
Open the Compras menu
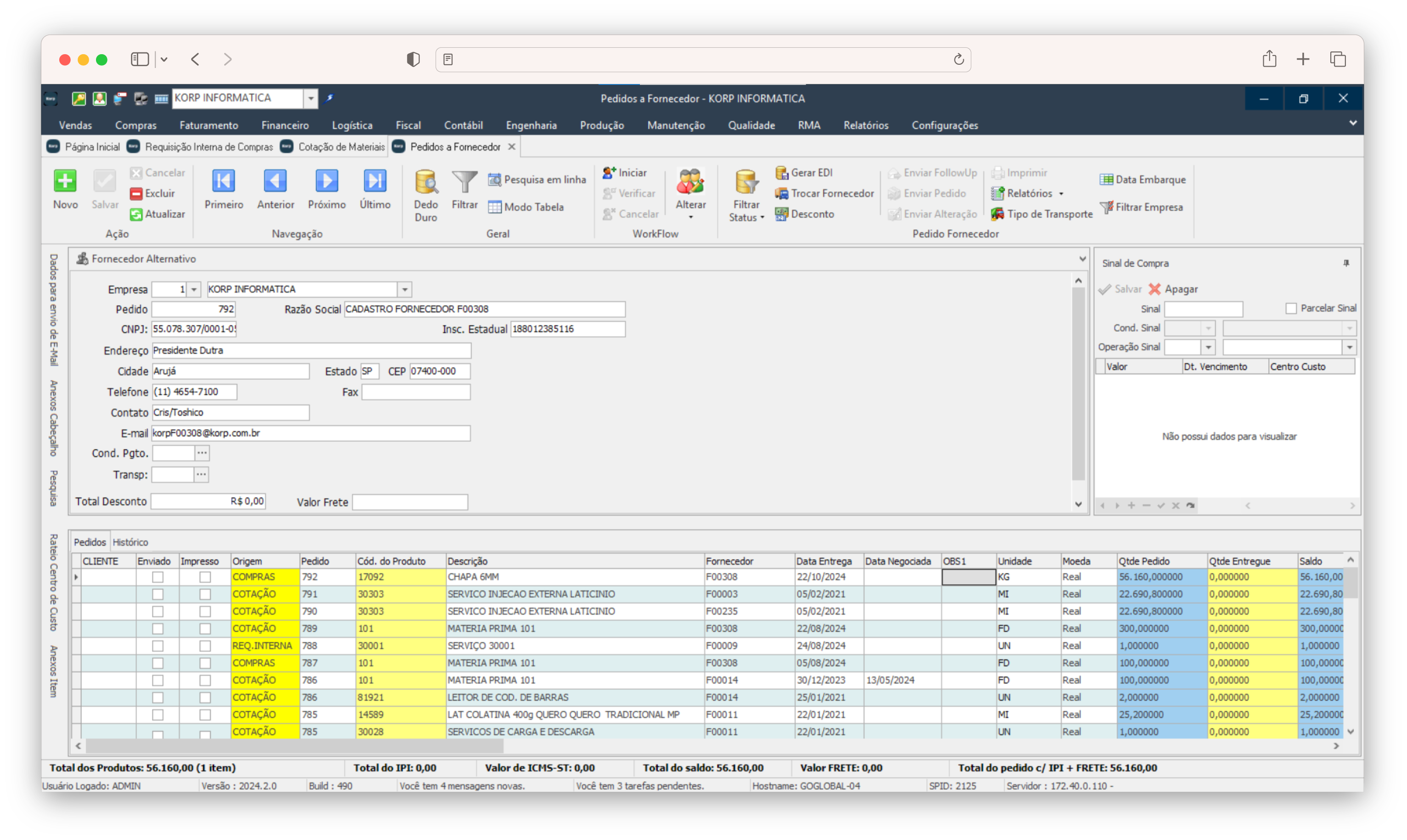click(135, 126)
